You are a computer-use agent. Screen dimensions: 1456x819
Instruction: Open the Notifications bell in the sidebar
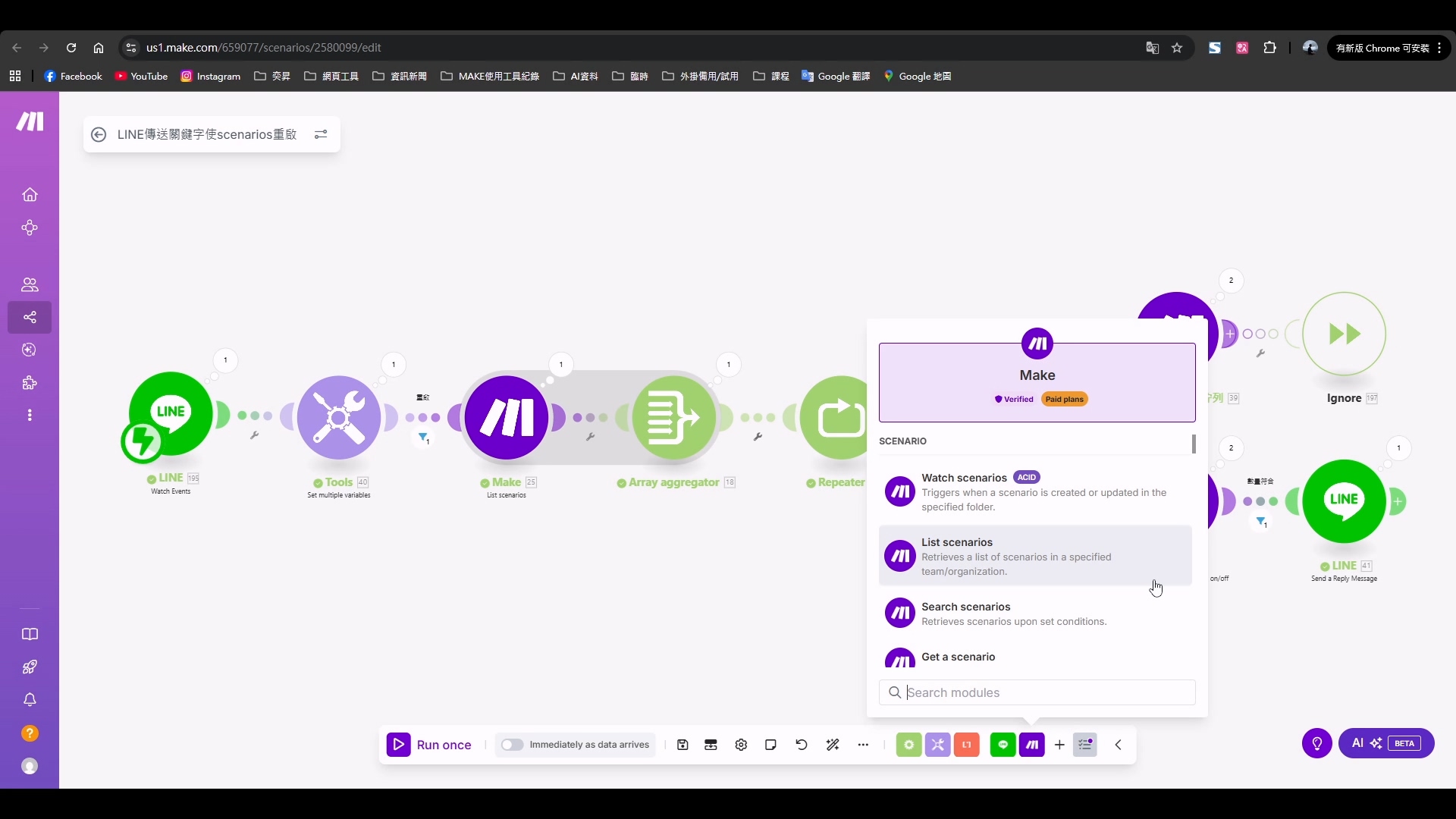click(x=30, y=700)
